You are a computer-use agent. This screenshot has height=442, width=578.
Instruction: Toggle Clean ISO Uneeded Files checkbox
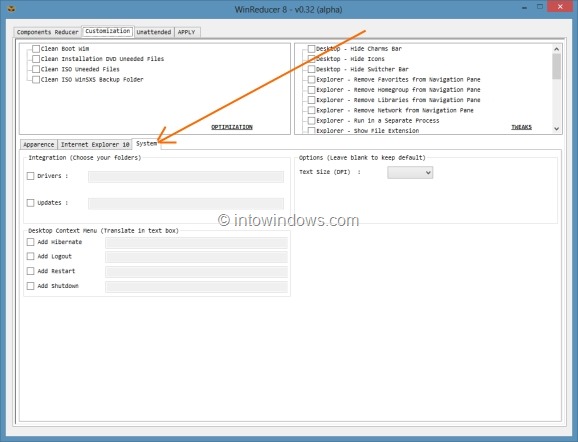[x=36, y=69]
